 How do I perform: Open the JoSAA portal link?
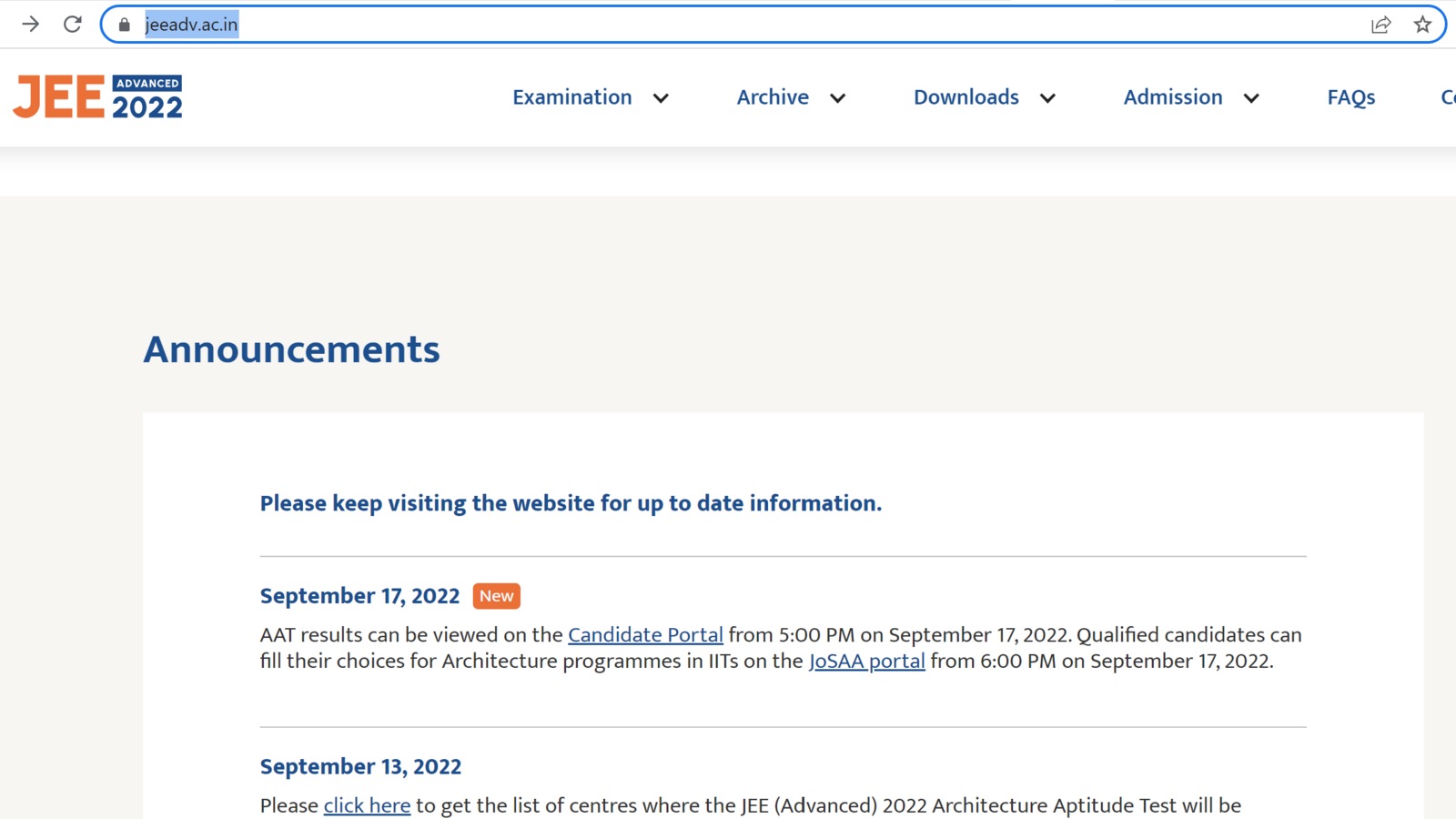[x=867, y=662]
